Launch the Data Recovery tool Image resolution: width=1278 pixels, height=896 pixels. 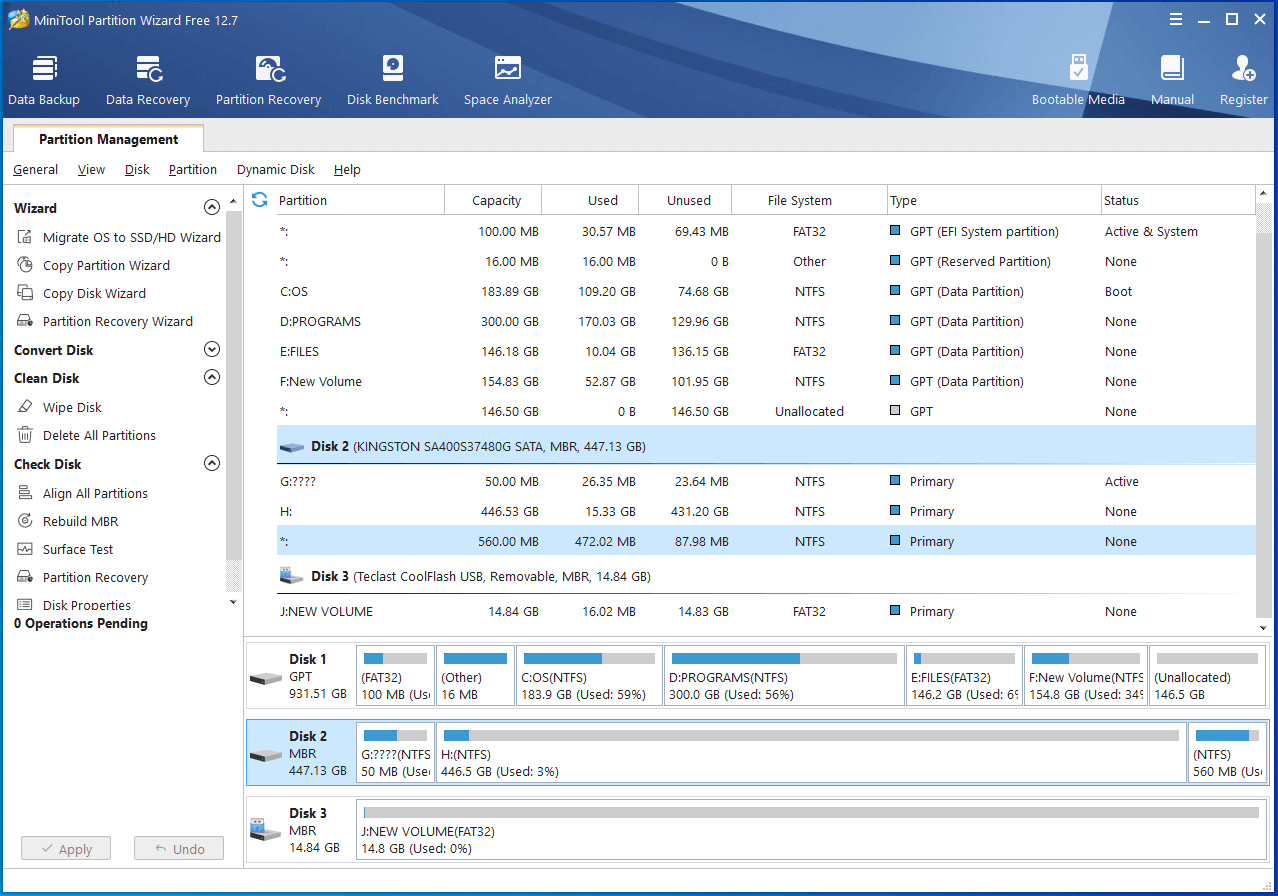coord(148,81)
